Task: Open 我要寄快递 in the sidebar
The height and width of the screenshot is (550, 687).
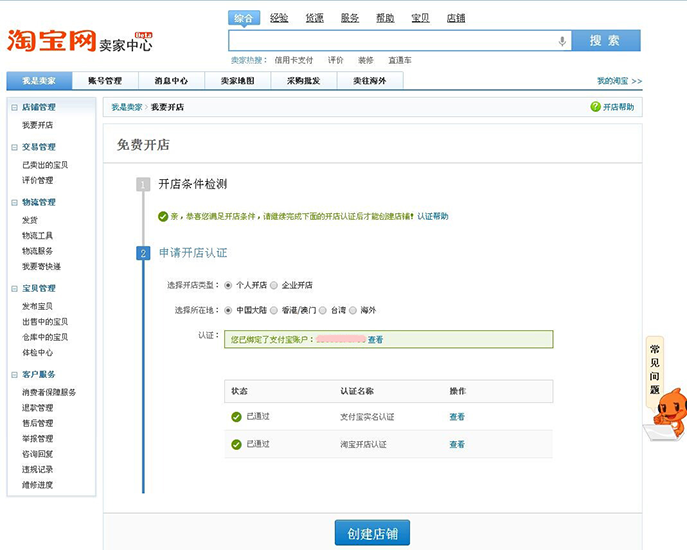Action: point(42,266)
